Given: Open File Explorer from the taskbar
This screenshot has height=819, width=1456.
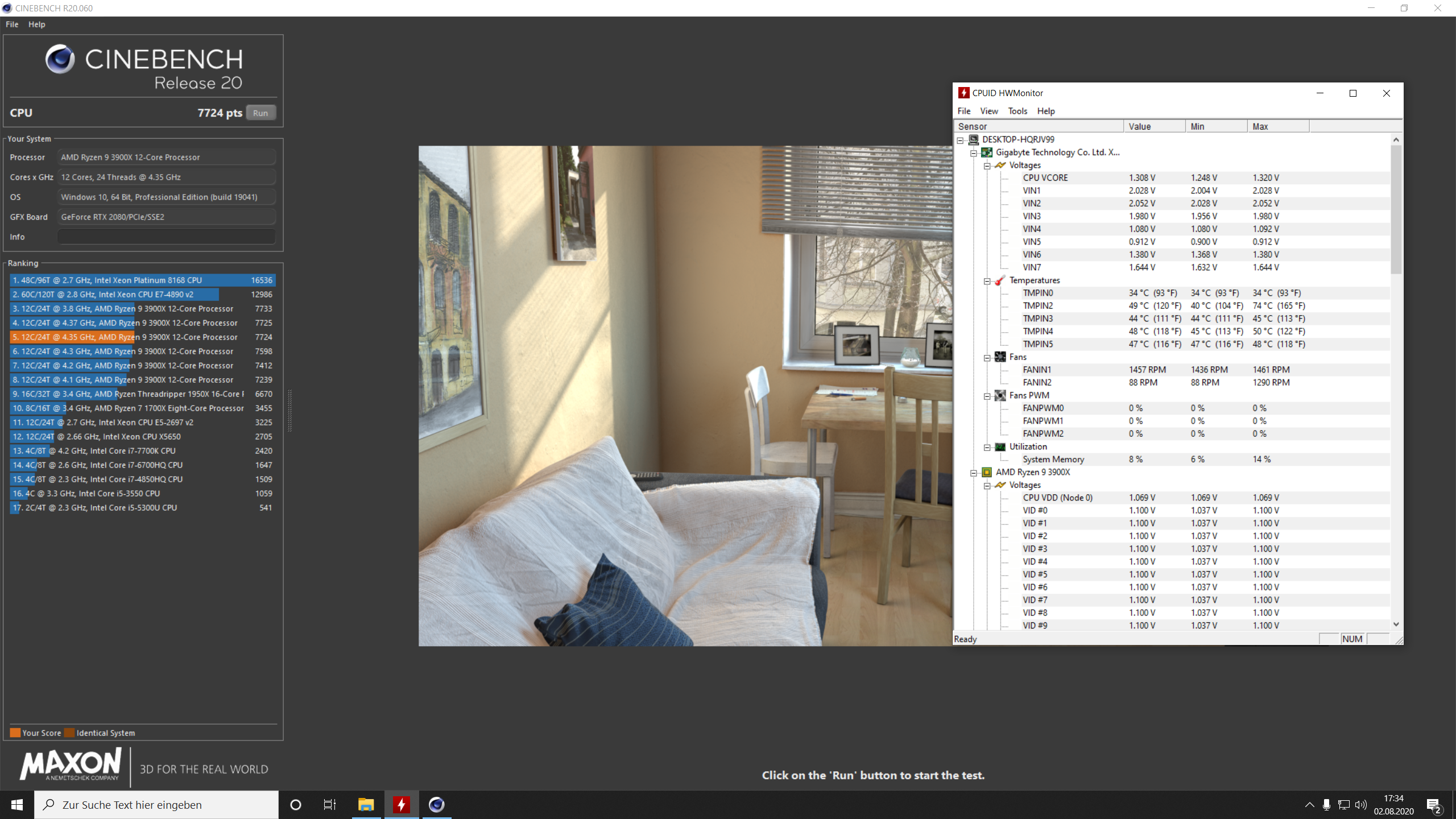Looking at the screenshot, I should pyautogui.click(x=366, y=804).
